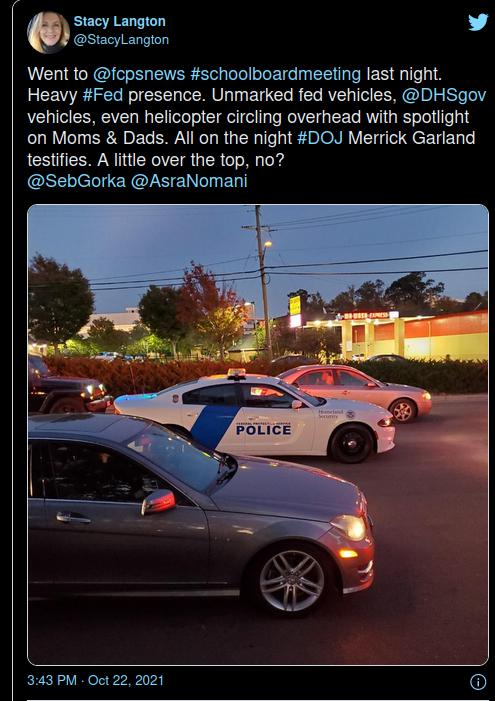Open the #DOJ hashtag link
Image resolution: width=495 pixels, height=701 pixels.
(x=320, y=138)
